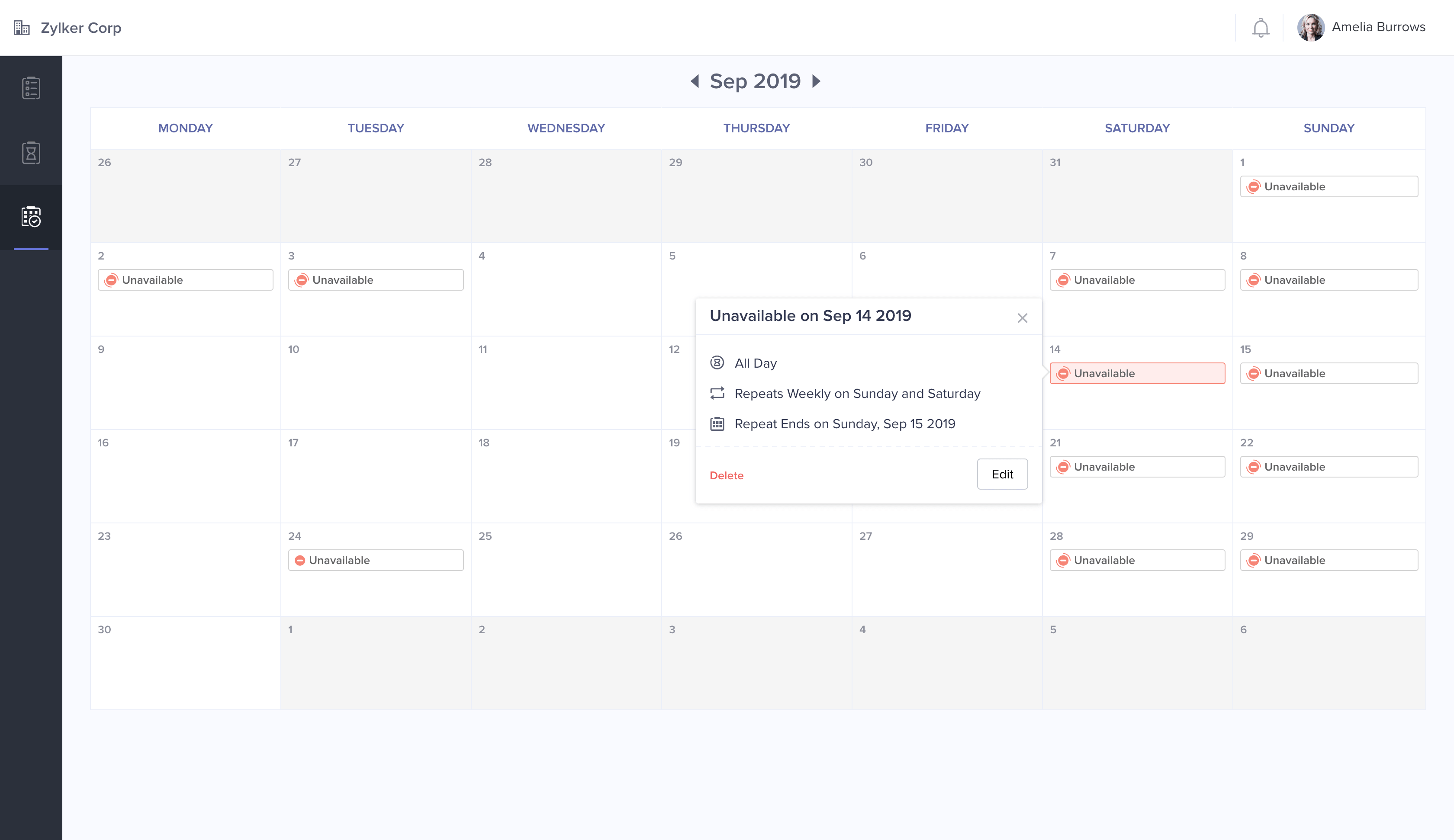The image size is (1454, 840).
Task: Click the popup title 'Unavailable on Sep 14 2019'
Action: [x=810, y=316]
